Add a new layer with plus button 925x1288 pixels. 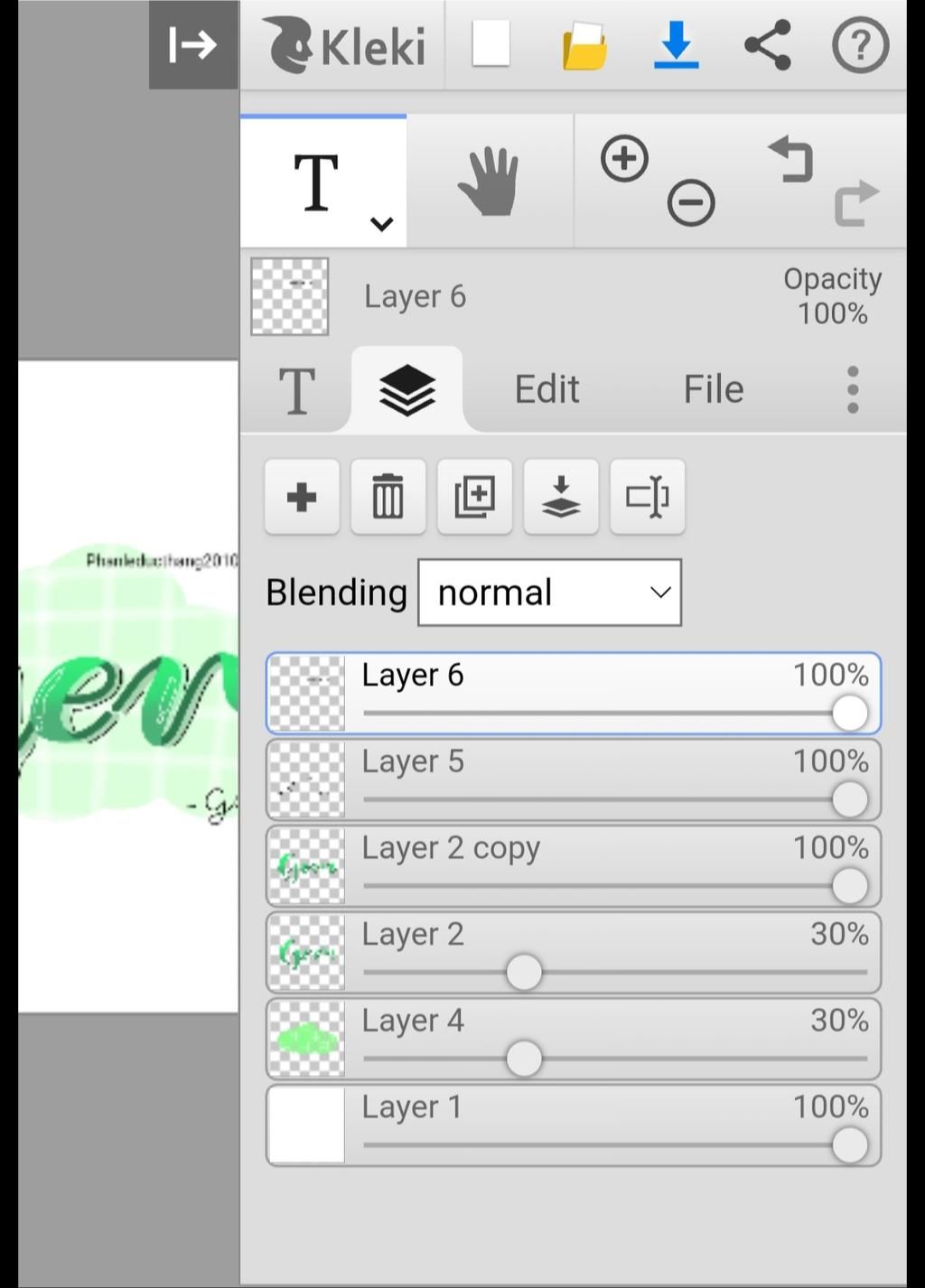click(302, 497)
